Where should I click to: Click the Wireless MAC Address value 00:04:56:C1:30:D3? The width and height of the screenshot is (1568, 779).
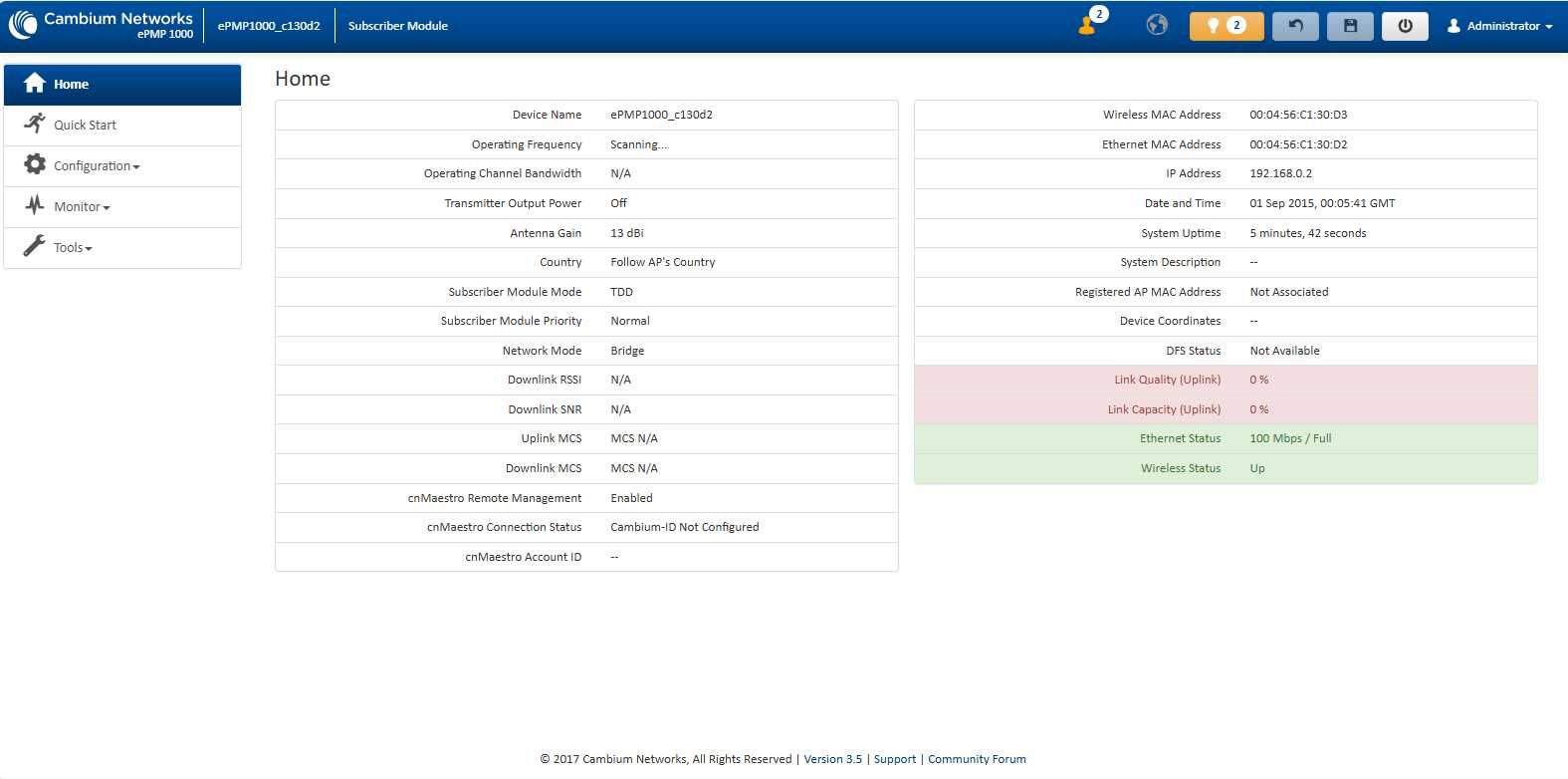[x=1298, y=115]
